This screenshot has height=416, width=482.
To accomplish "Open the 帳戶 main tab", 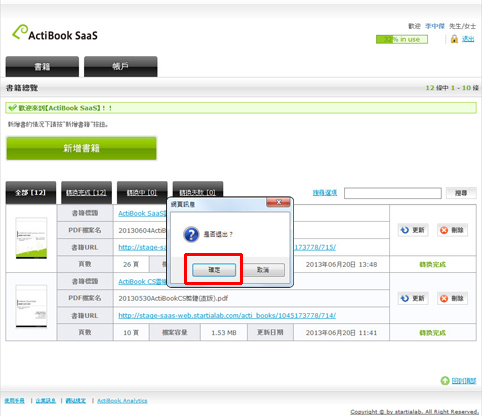I will point(121,67).
